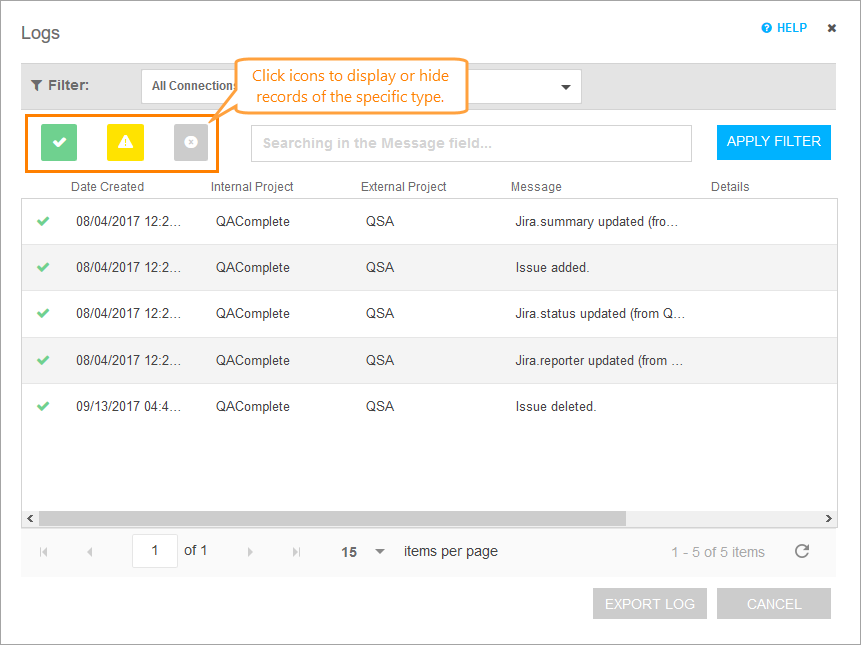Click the Date Created column header

click(107, 187)
